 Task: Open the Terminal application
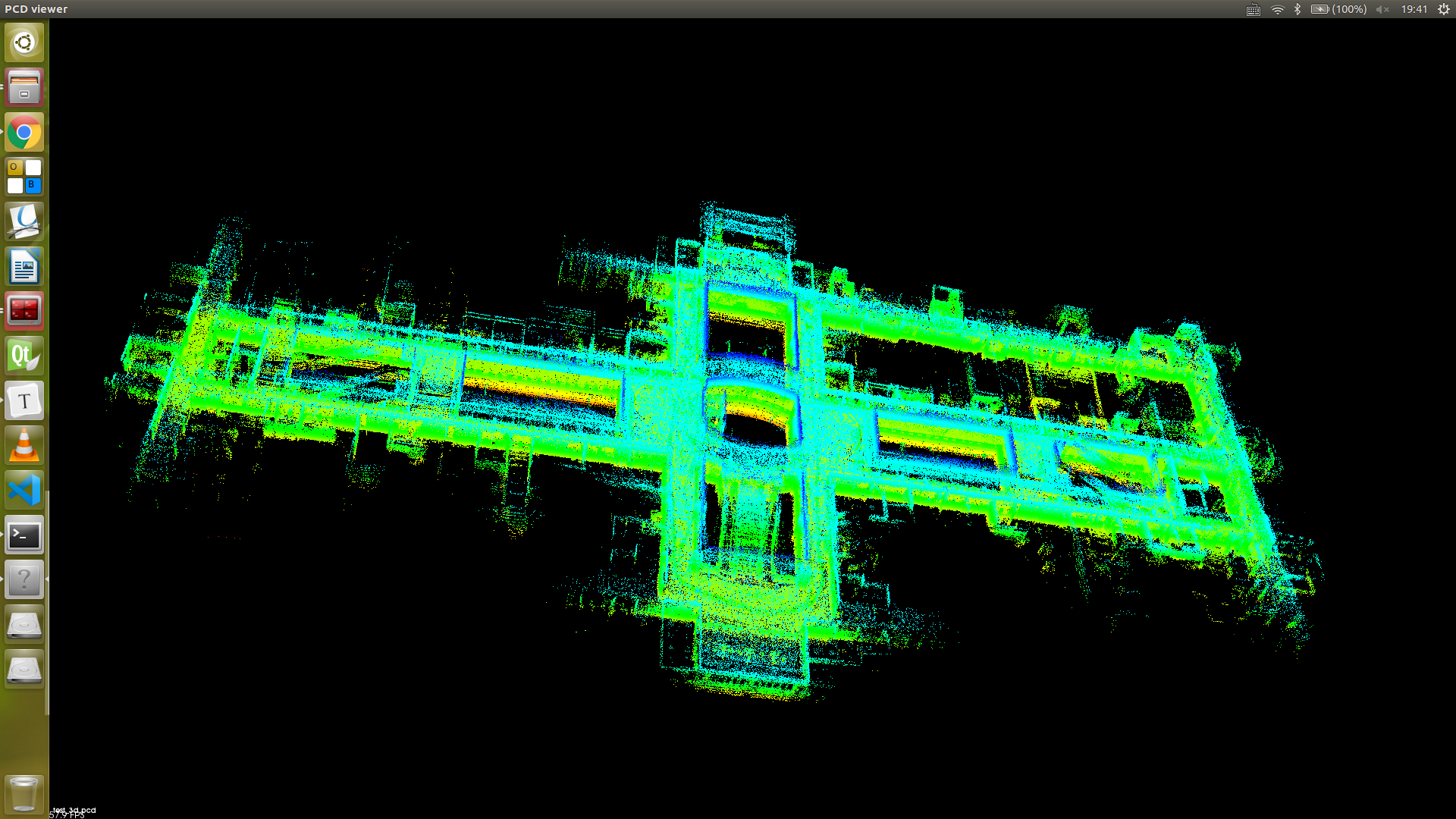click(x=24, y=535)
